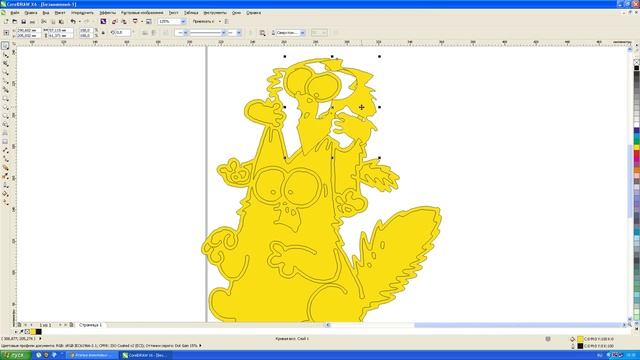Click the Import icon

[x=114, y=21]
